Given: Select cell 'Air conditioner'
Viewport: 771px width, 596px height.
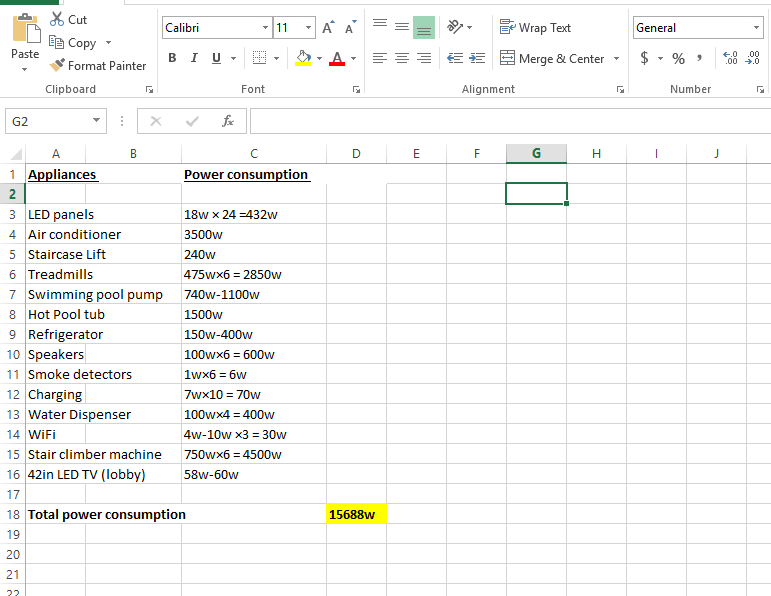Looking at the screenshot, I should pos(74,235).
